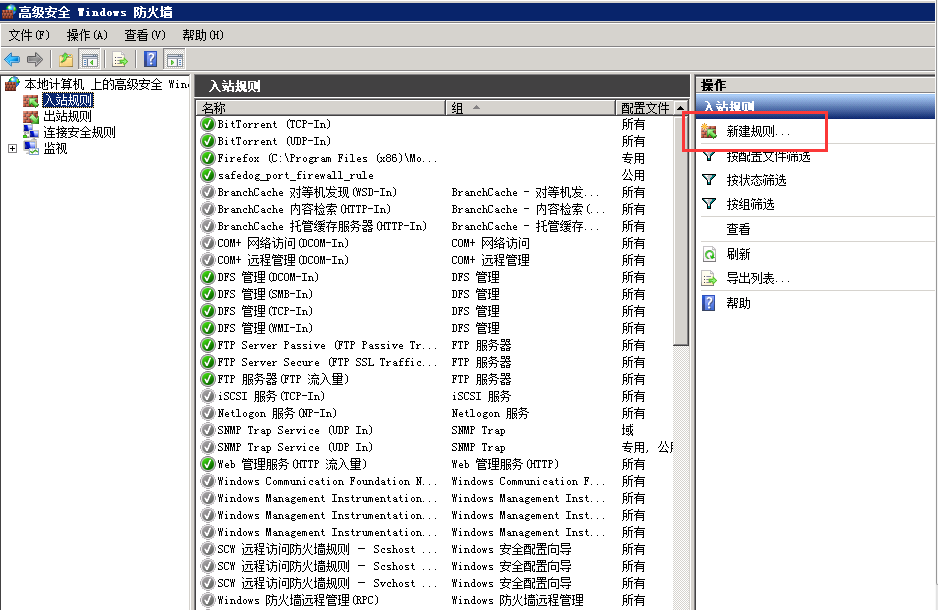Click 导出列表 in the actions pane
Image resolution: width=938 pixels, height=610 pixels.
[x=757, y=279]
